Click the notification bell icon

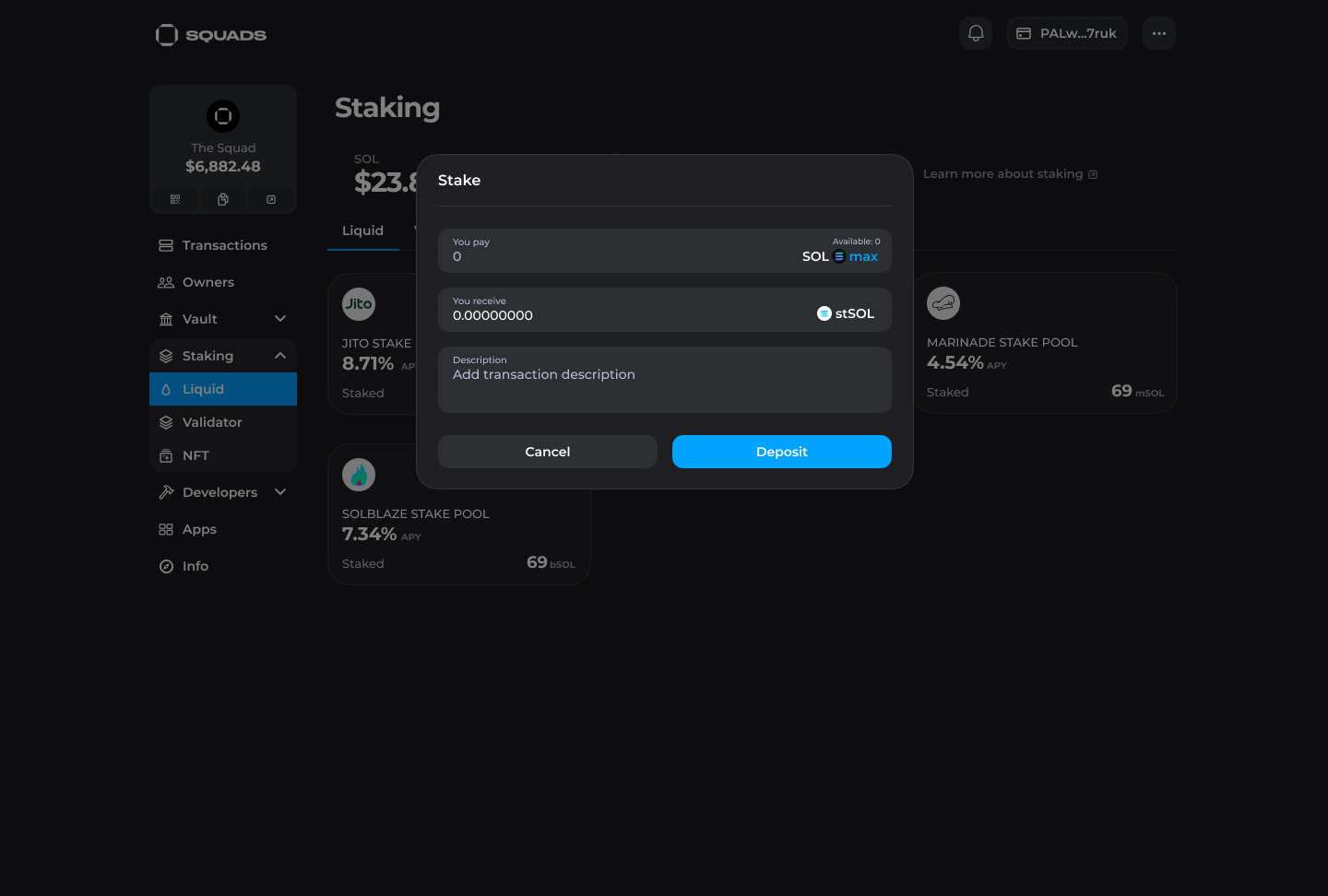pos(976,33)
